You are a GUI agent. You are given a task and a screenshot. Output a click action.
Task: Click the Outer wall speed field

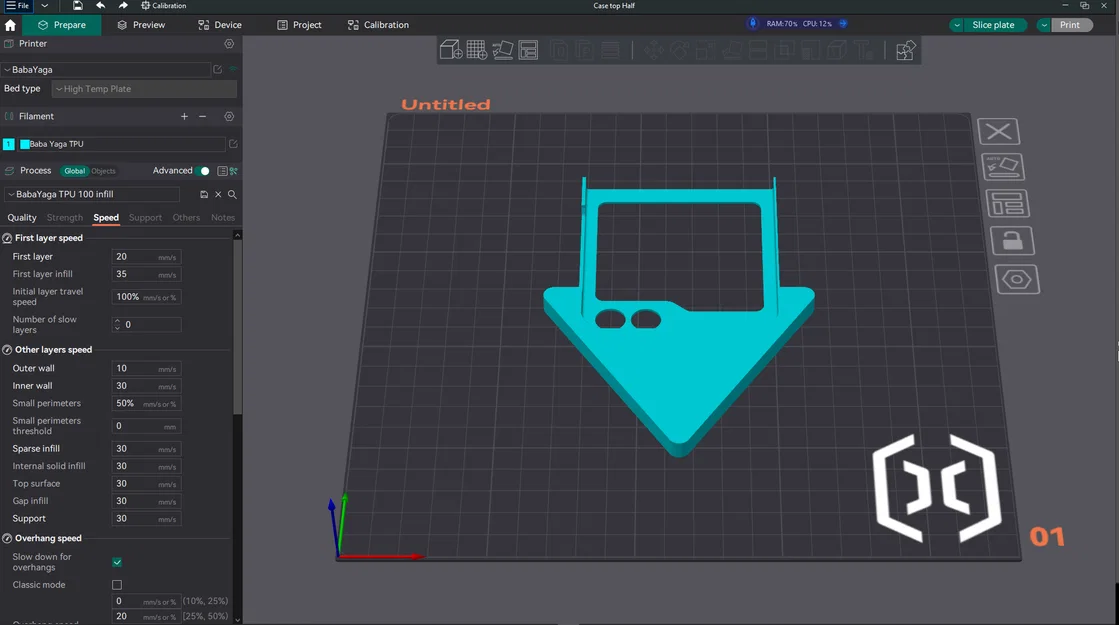coord(146,369)
